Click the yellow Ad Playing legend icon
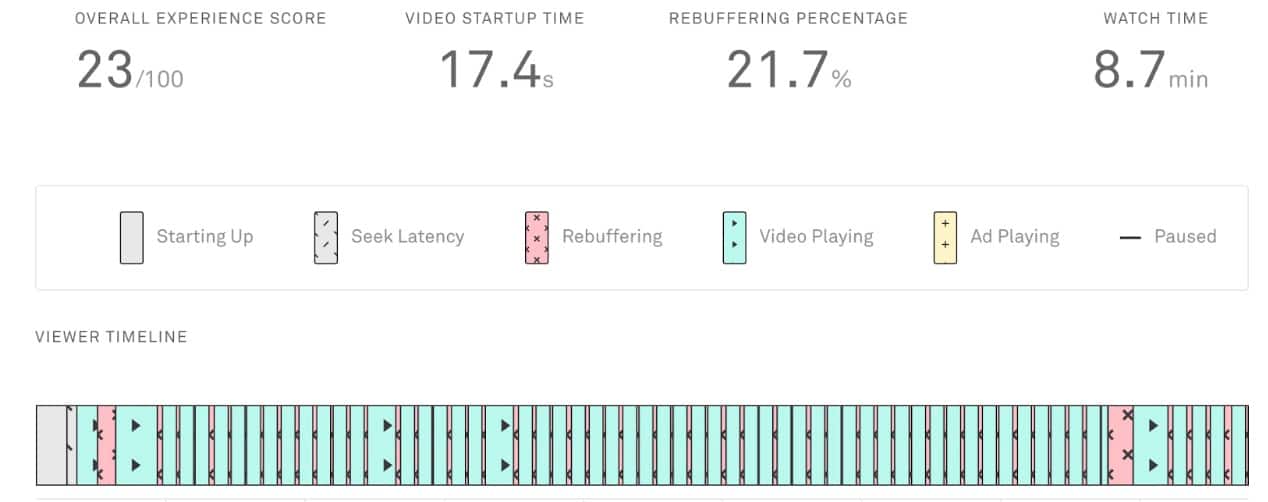Image resolution: width=1268 pixels, height=502 pixels. [945, 237]
